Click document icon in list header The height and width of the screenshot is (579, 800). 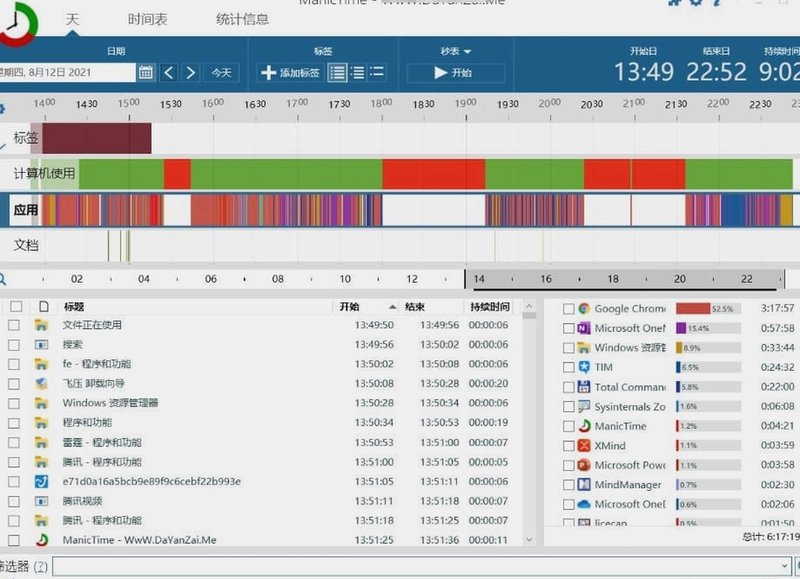tap(44, 306)
